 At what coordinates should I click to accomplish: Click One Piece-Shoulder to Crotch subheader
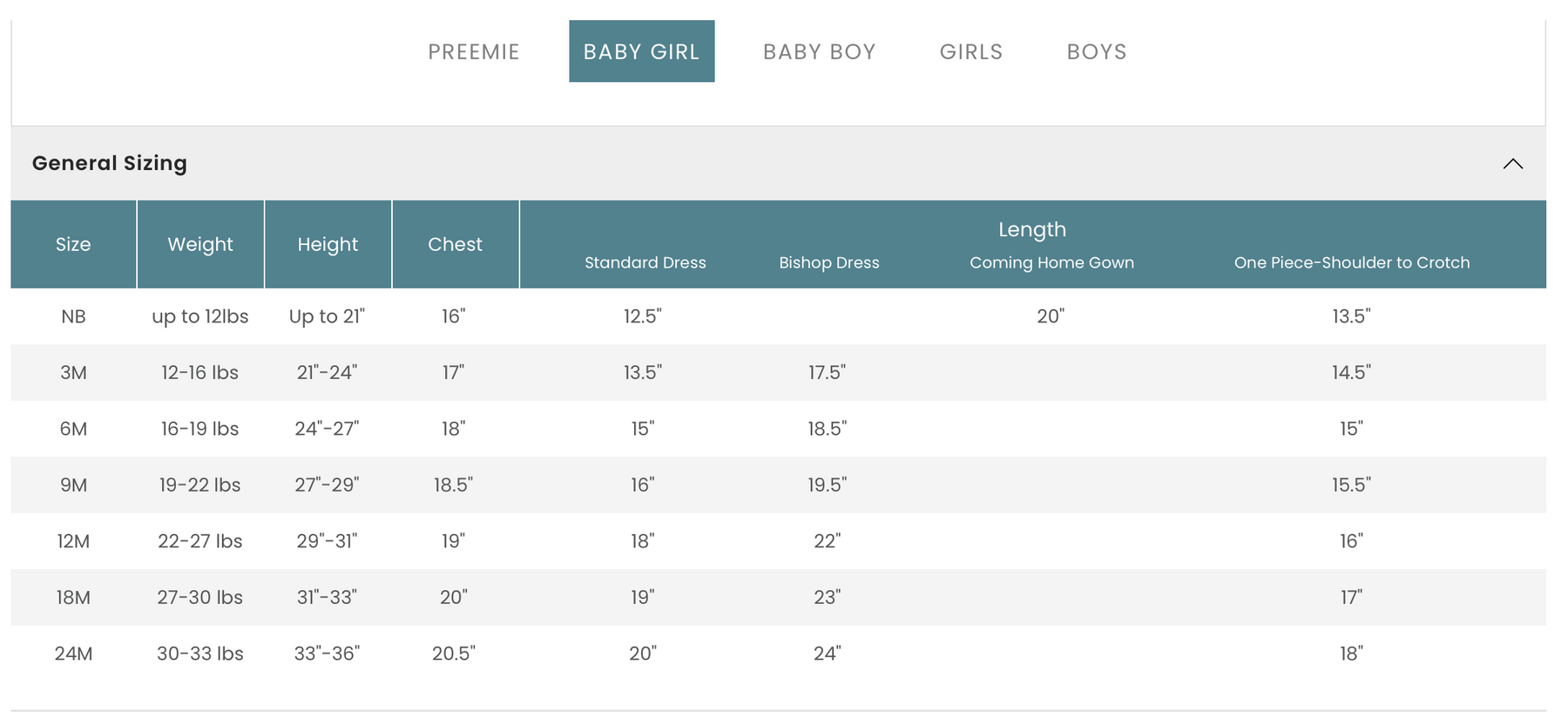(x=1352, y=262)
